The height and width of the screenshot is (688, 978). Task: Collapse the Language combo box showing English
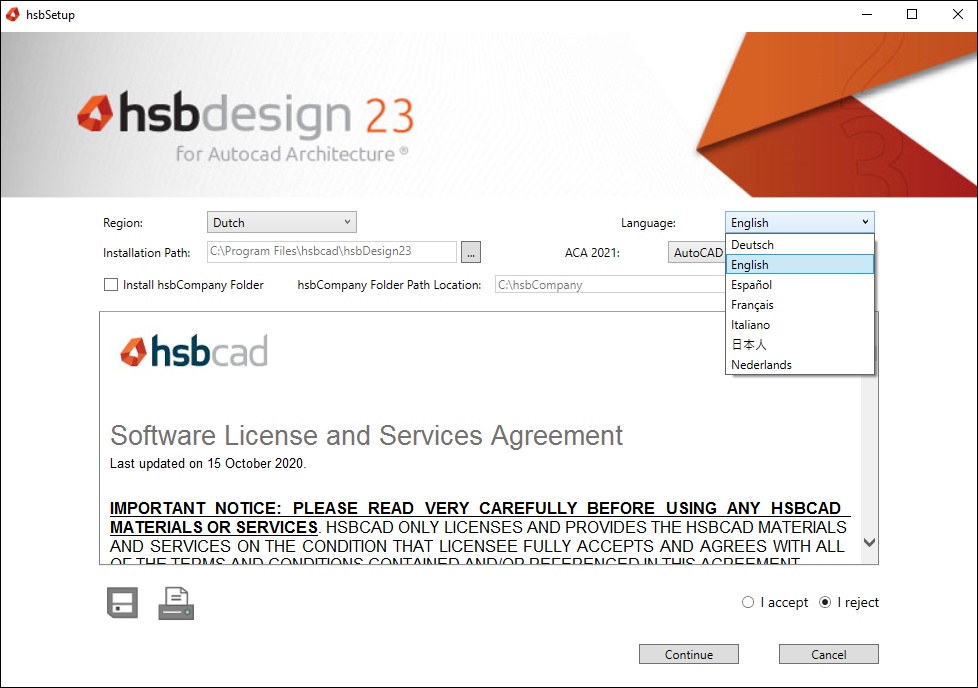800,222
